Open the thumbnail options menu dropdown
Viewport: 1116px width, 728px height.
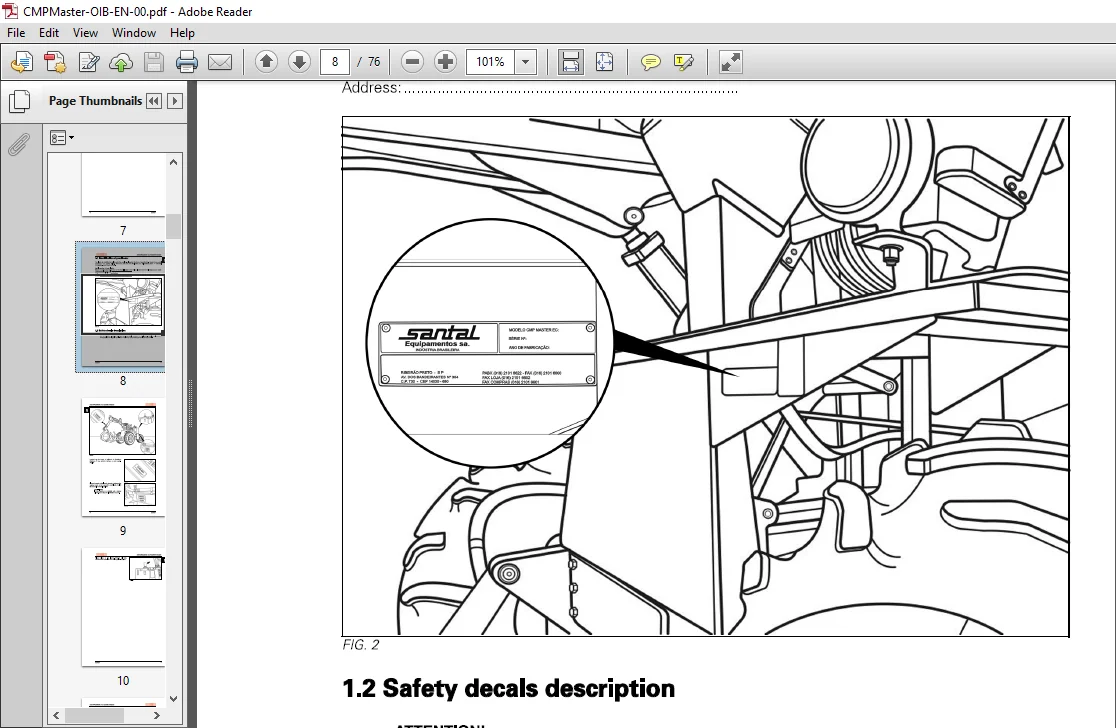coord(62,137)
